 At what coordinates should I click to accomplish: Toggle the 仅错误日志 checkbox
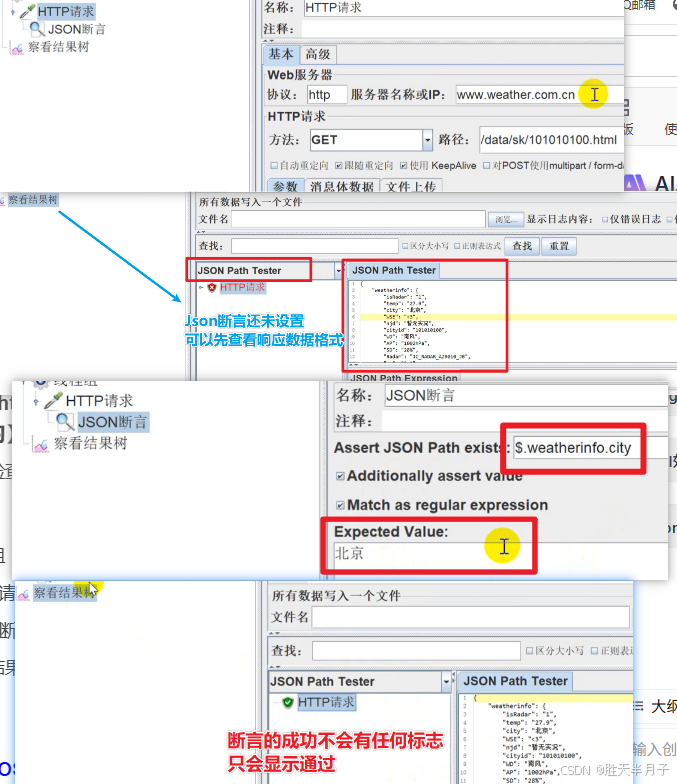(x=605, y=220)
